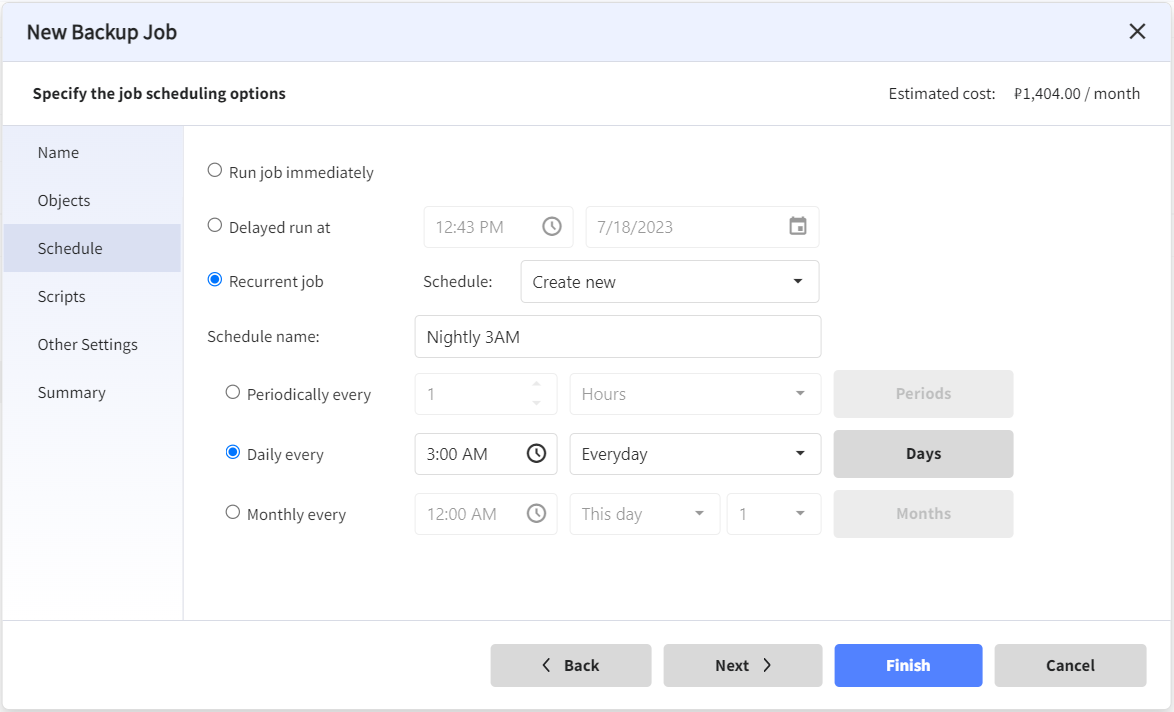Choose the Delayed run at radio button
The image size is (1174, 712).
coord(215,226)
